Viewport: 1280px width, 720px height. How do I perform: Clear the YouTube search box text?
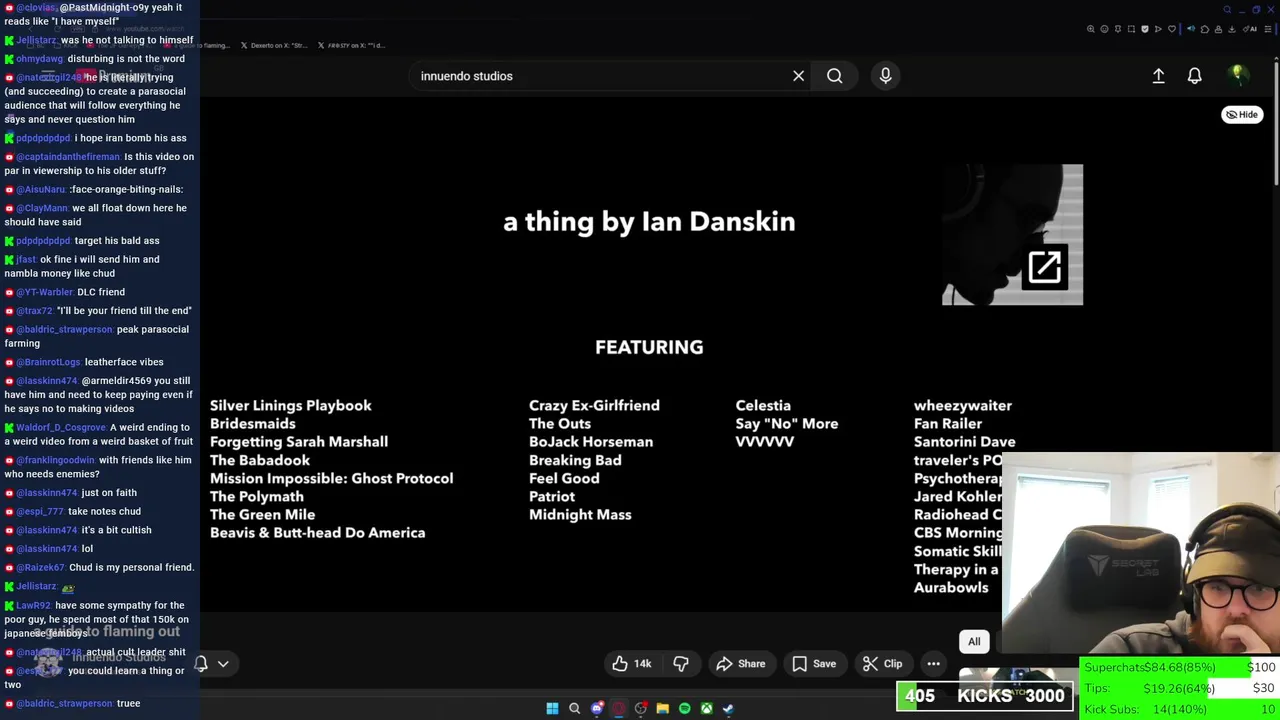[798, 76]
